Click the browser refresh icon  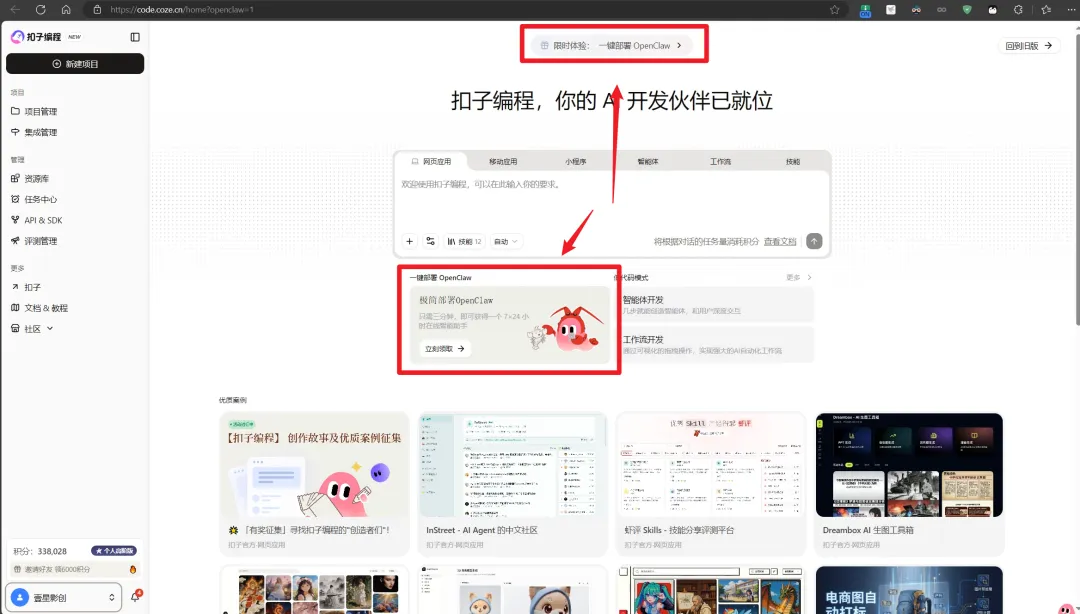(41, 10)
